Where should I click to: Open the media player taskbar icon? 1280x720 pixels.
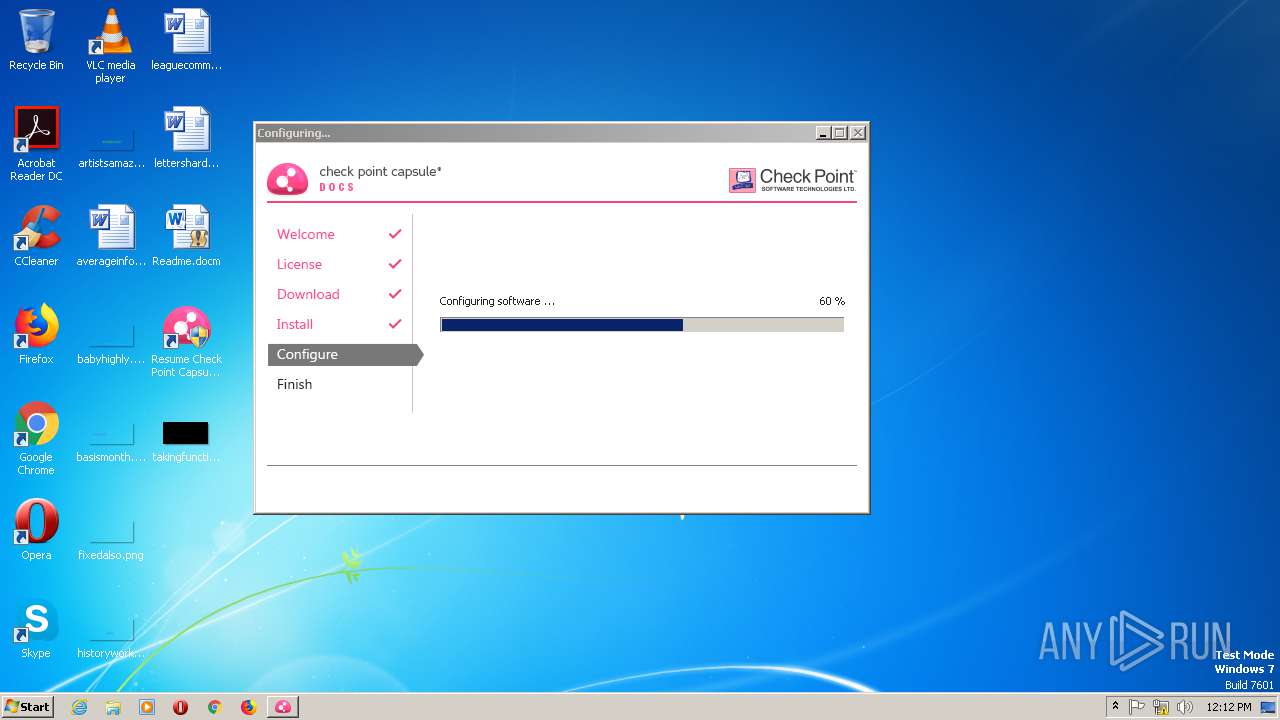click(x=147, y=707)
